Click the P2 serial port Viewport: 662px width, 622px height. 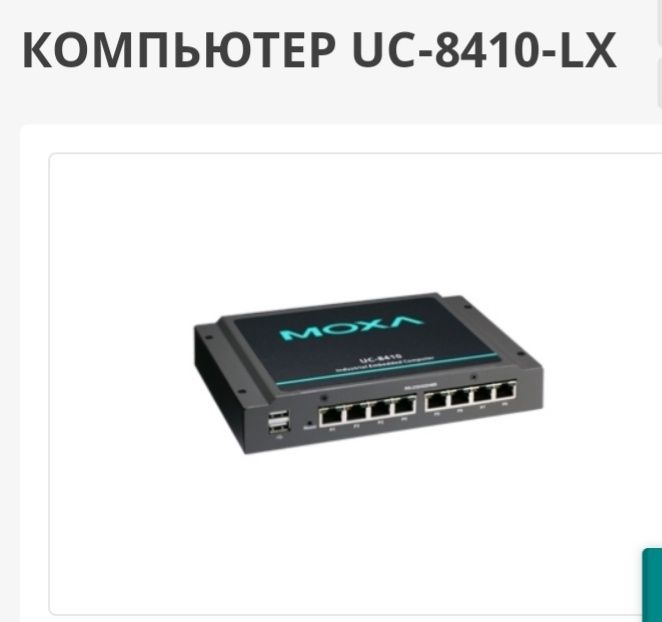tap(356, 413)
